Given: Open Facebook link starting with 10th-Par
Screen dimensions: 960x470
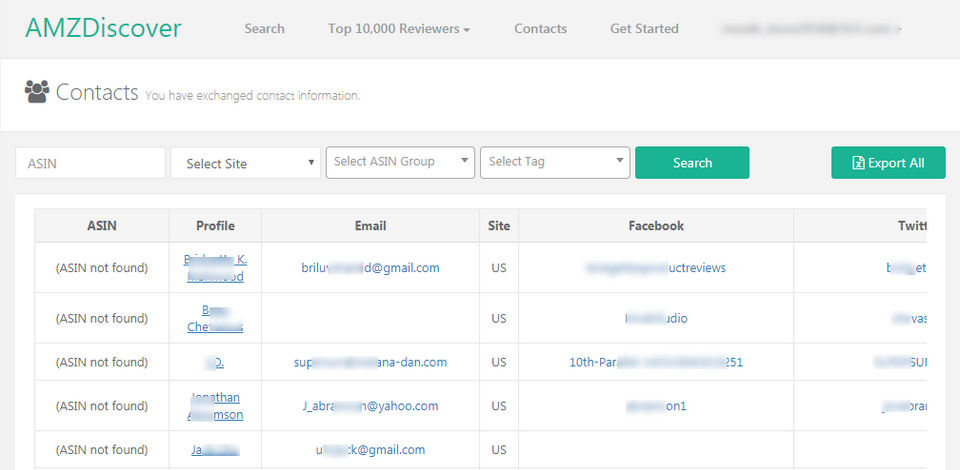Looking at the screenshot, I should [x=656, y=362].
